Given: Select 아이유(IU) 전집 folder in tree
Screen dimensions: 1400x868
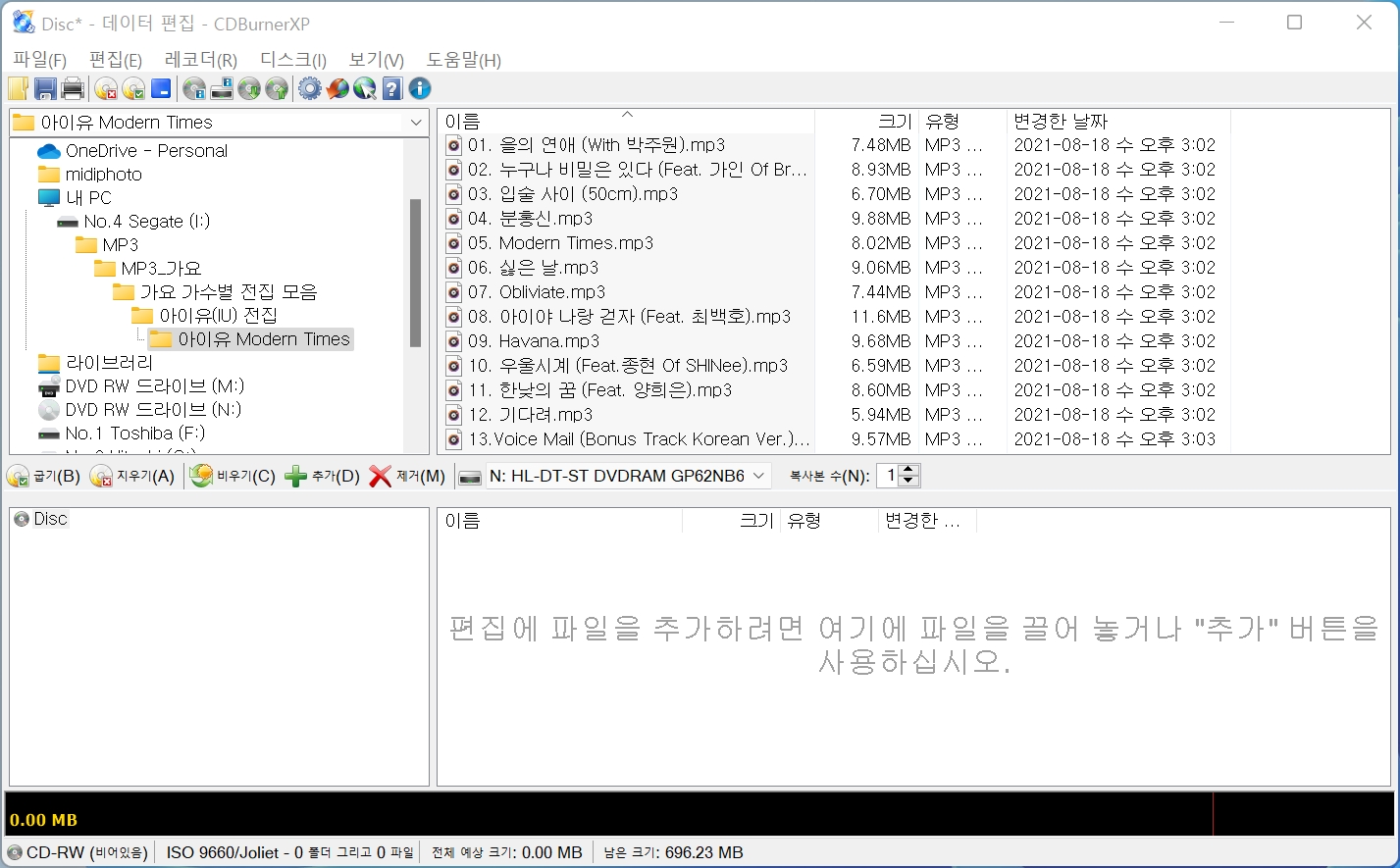Looking at the screenshot, I should pyautogui.click(x=218, y=316).
